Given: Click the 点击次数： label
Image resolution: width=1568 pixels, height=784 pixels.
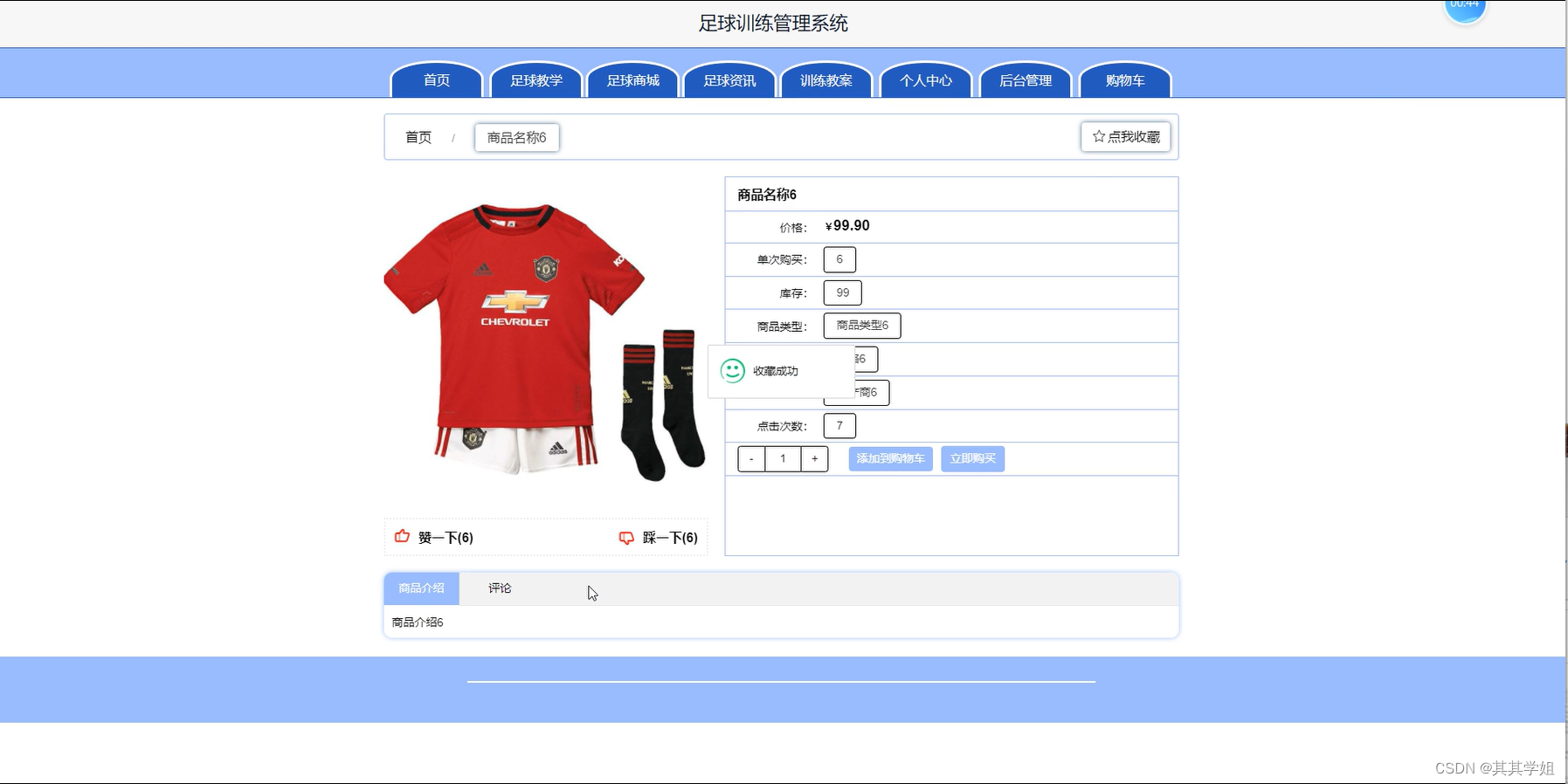Looking at the screenshot, I should click(x=782, y=426).
